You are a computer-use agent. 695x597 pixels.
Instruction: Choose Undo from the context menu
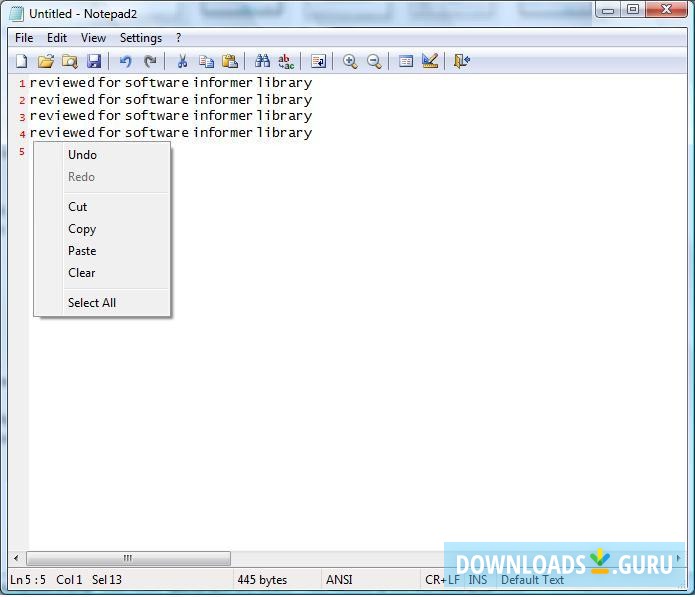(x=102, y=155)
